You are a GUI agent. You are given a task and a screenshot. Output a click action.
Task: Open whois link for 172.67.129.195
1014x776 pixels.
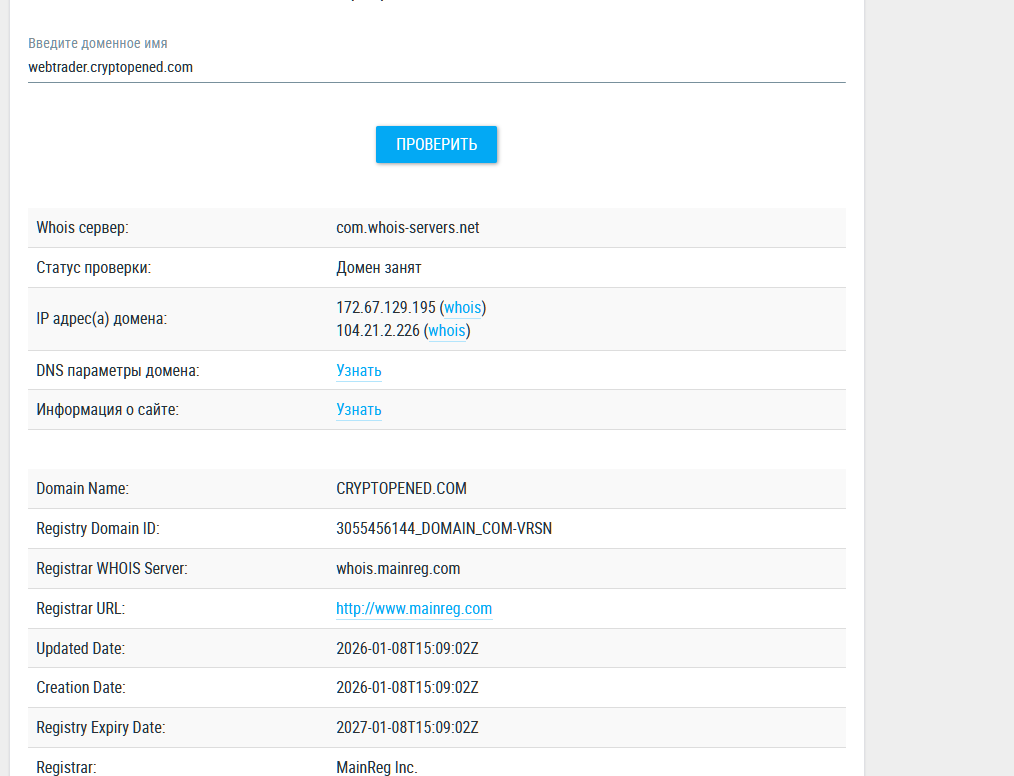(462, 308)
